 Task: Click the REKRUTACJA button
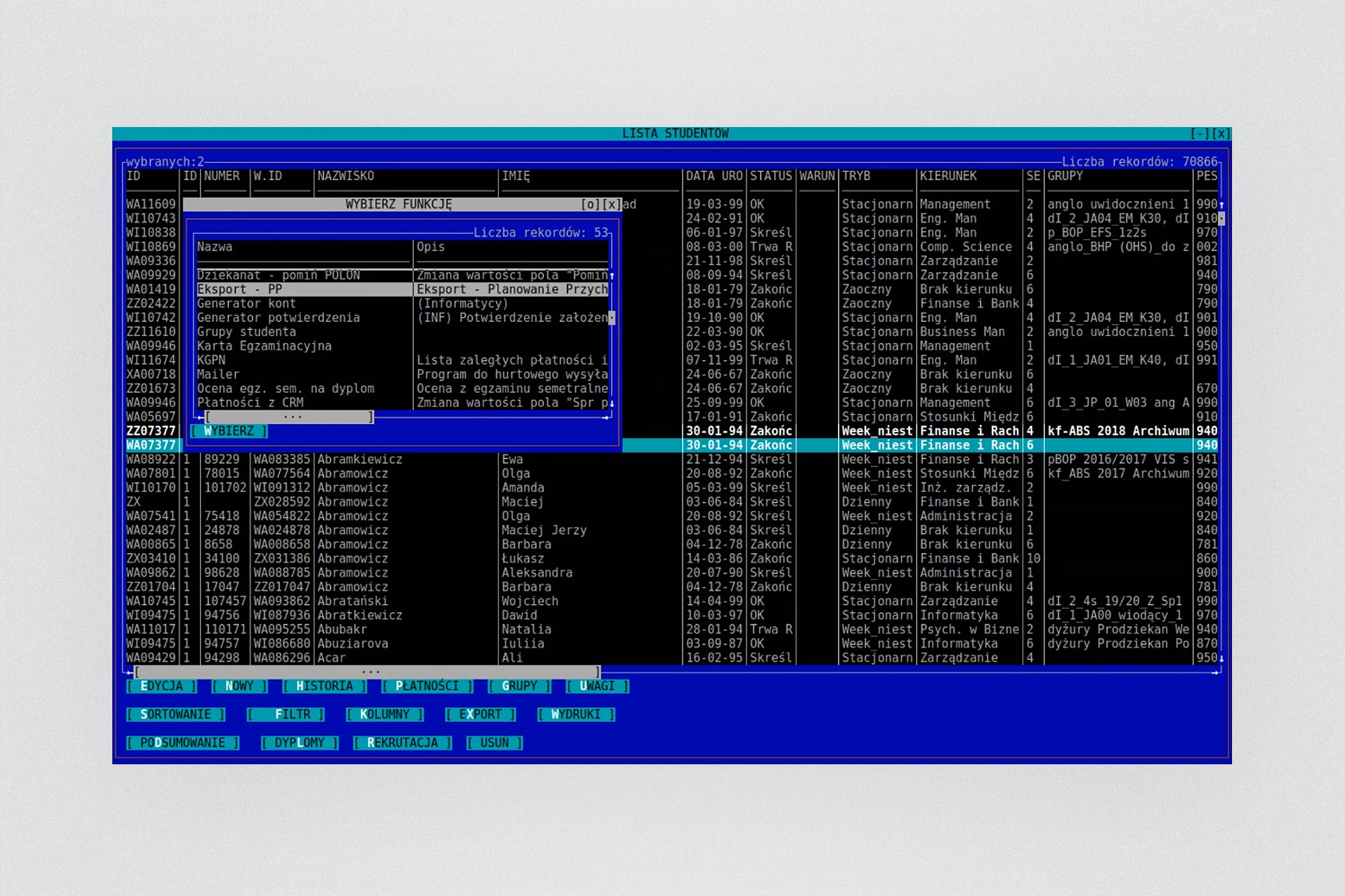tap(402, 743)
